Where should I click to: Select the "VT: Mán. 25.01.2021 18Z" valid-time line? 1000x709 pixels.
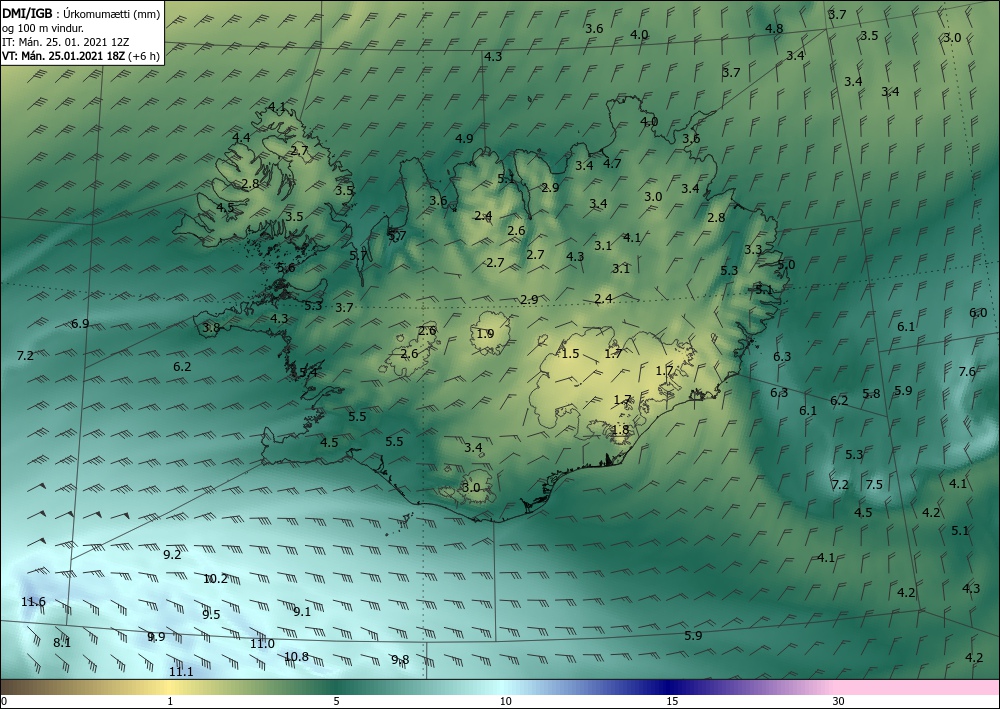click(64, 55)
